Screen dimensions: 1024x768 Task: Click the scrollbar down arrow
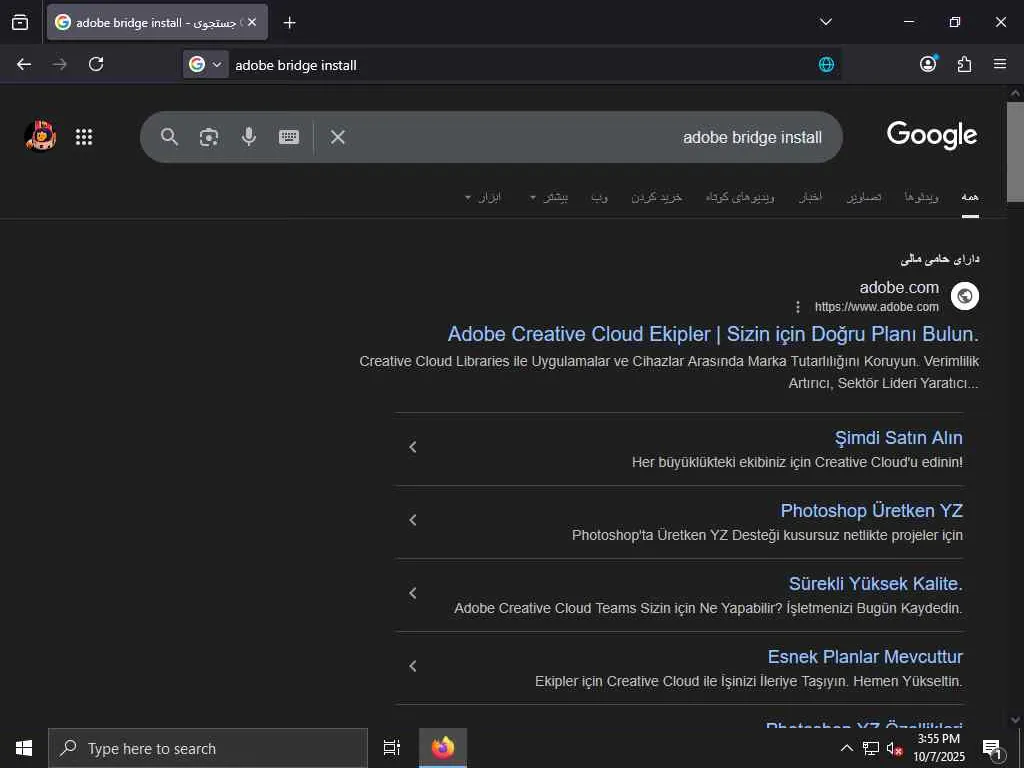[x=1015, y=720]
